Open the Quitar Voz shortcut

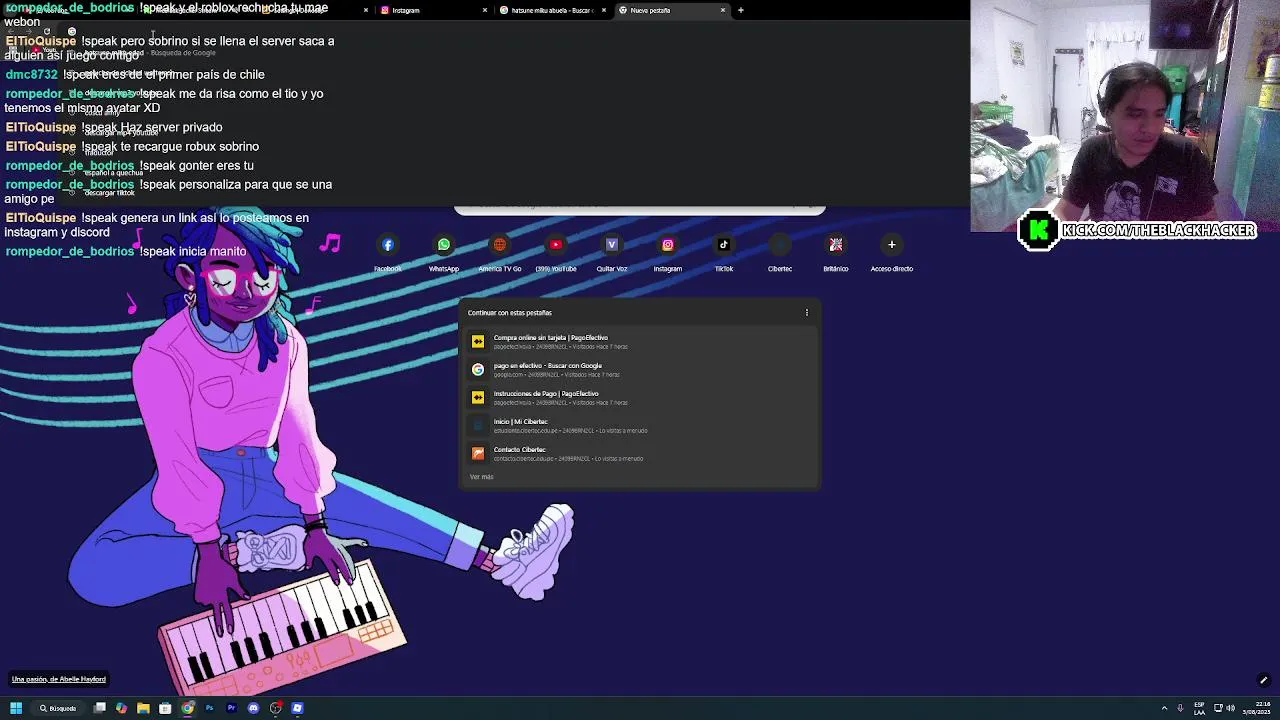pyautogui.click(x=612, y=252)
